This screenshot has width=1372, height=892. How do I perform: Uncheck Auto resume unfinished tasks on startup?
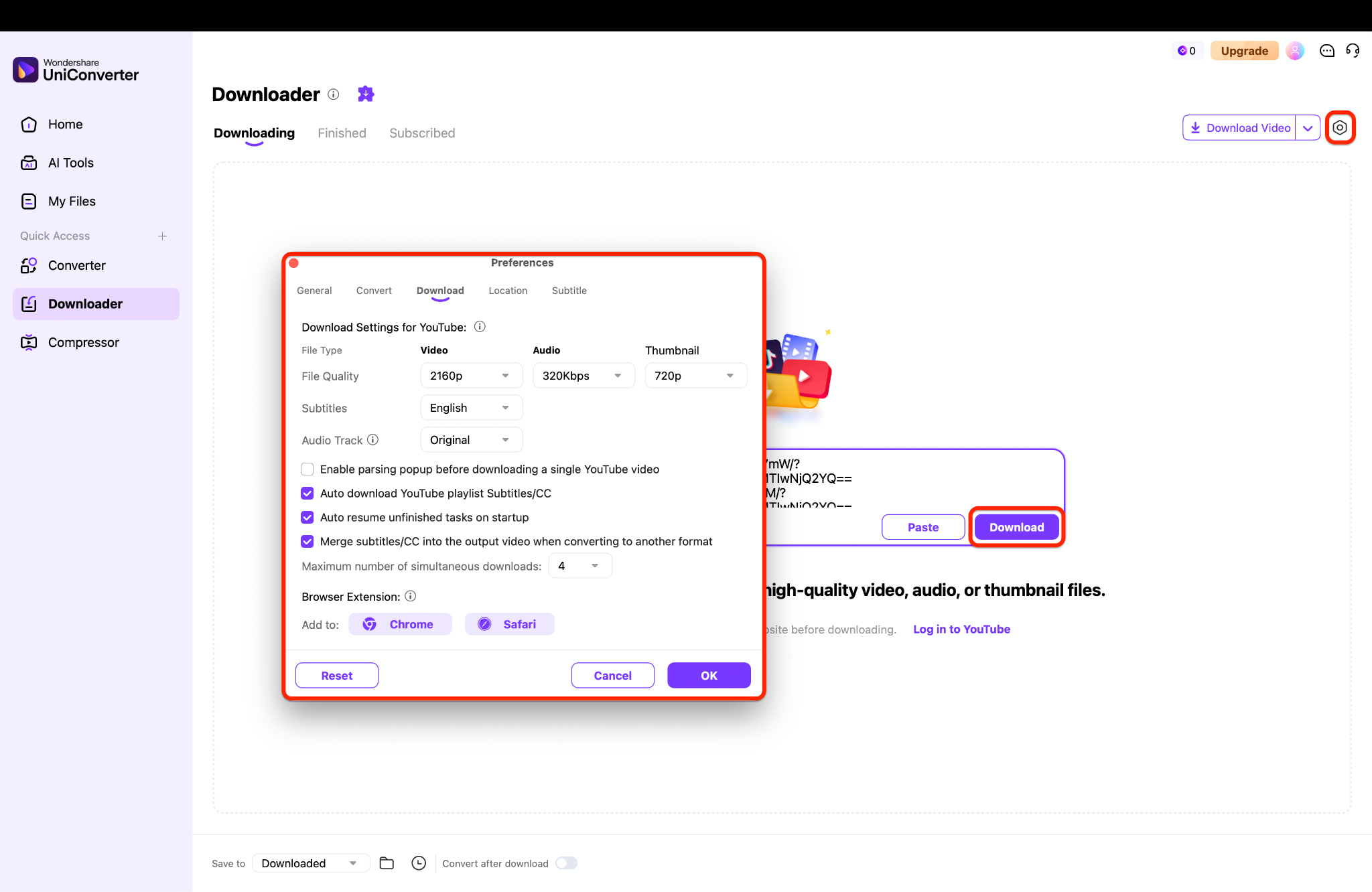coord(307,518)
